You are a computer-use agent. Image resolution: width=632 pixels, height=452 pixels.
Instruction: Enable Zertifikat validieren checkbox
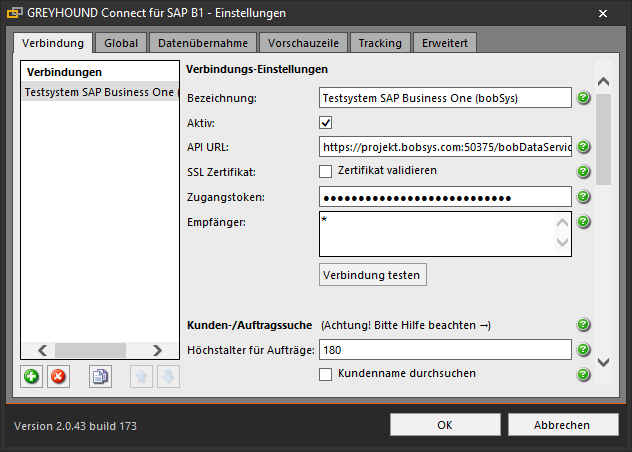coord(326,171)
